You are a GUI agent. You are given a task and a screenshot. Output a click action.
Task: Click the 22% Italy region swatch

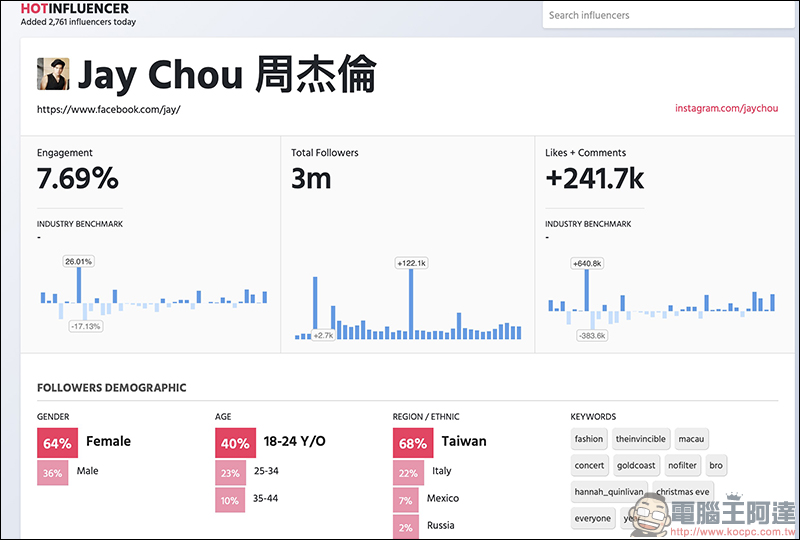click(x=408, y=473)
